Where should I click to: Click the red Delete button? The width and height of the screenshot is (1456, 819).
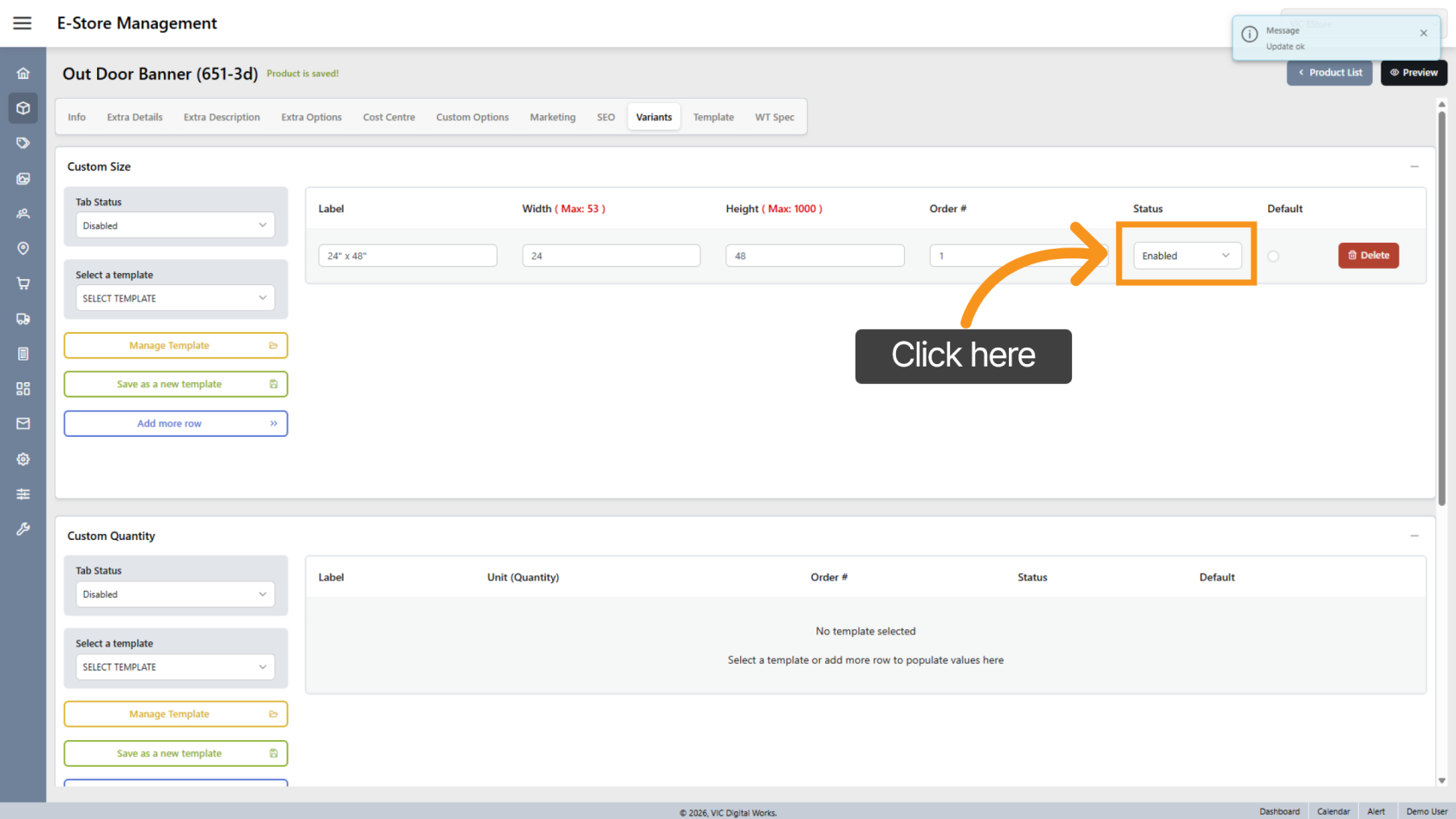(x=1368, y=256)
